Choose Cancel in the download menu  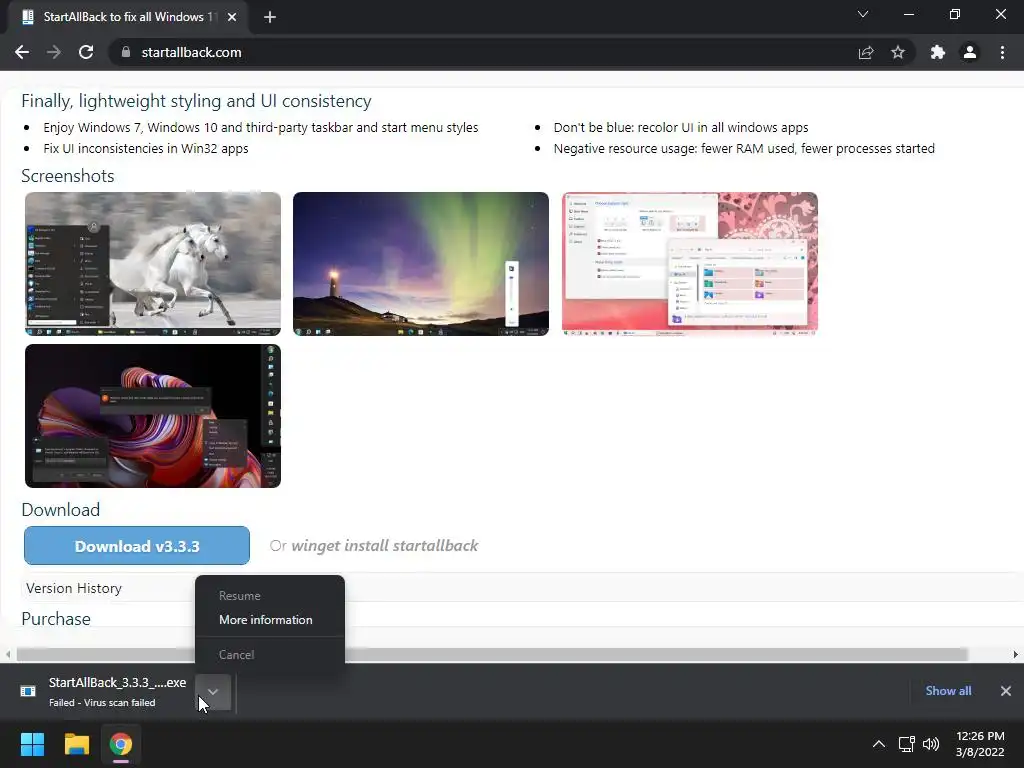coord(236,654)
